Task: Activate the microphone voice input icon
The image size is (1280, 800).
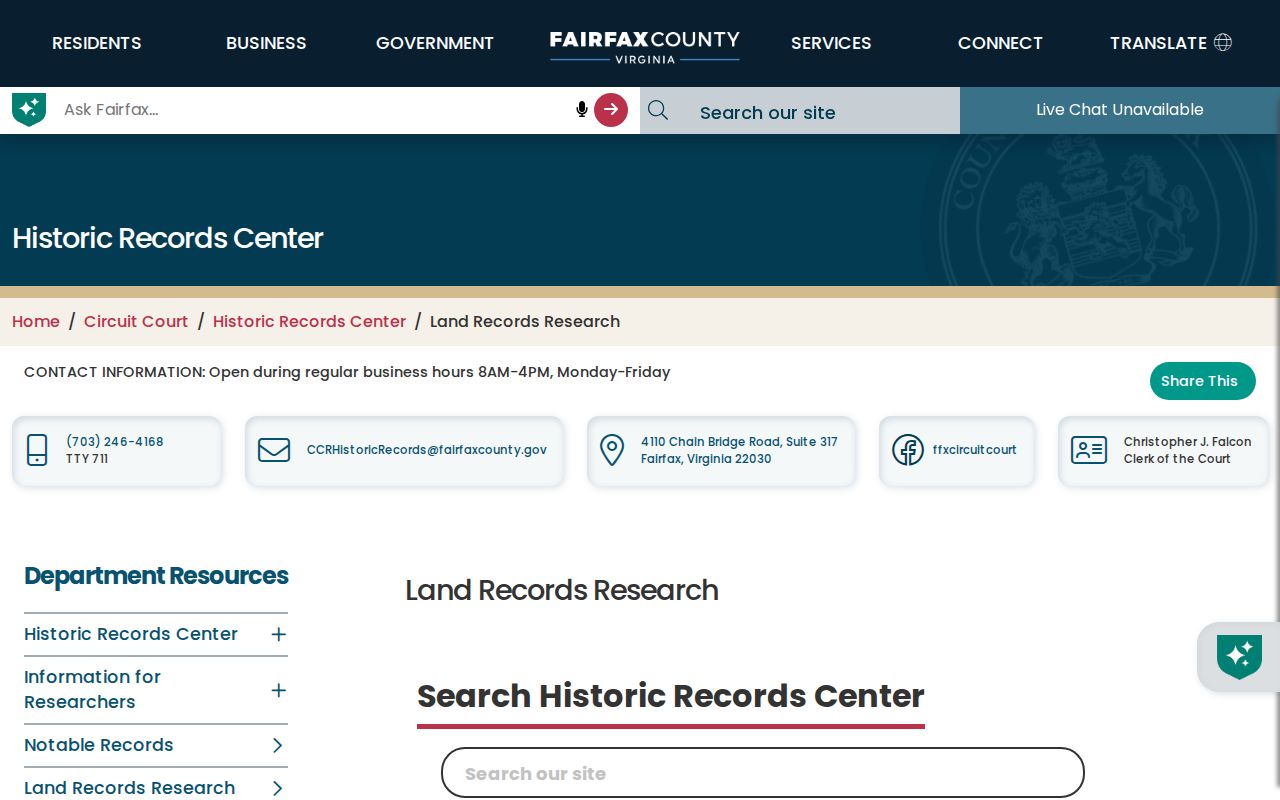Action: (581, 109)
